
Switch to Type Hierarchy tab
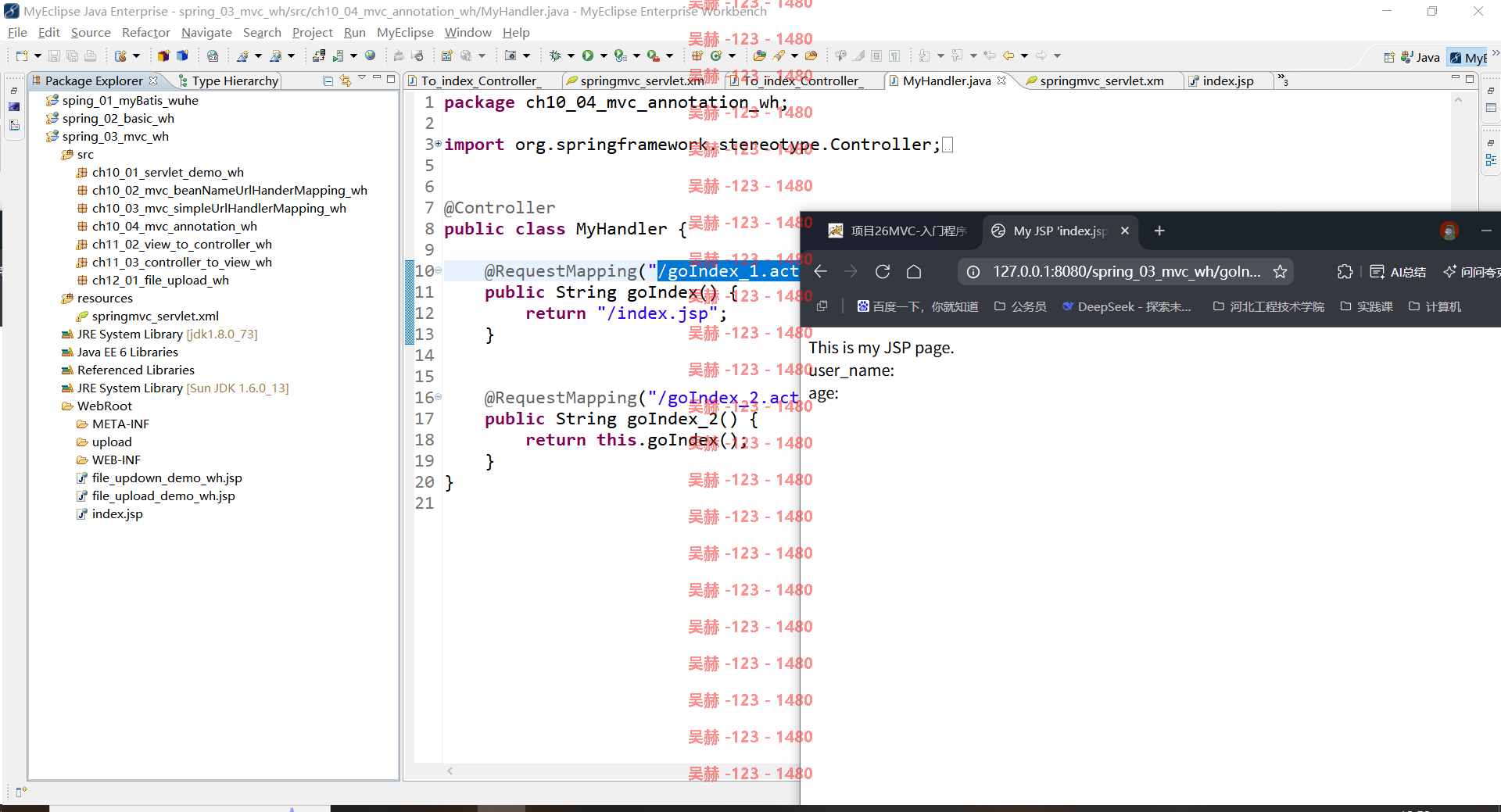pos(228,80)
